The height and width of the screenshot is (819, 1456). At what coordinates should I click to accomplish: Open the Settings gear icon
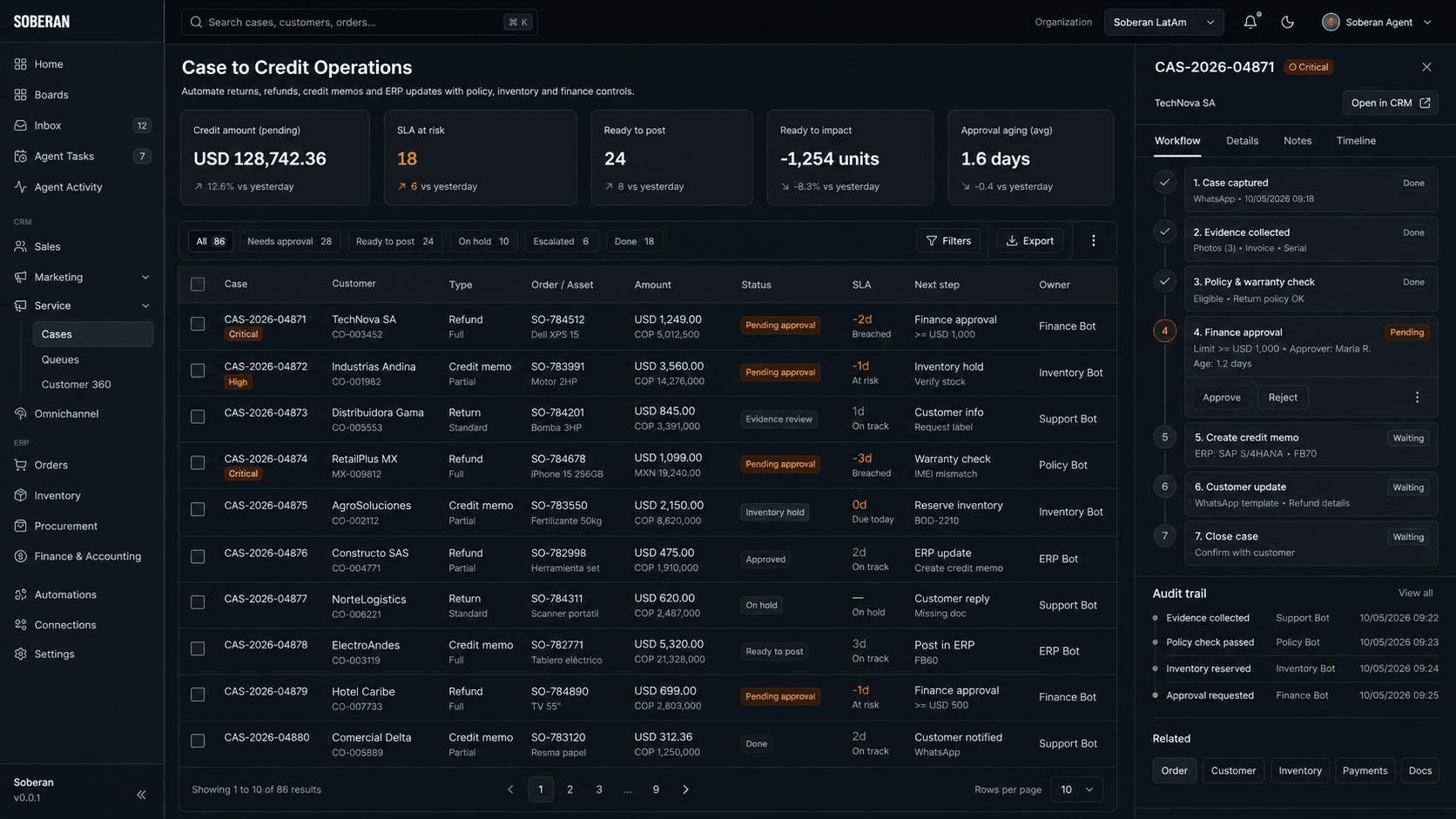point(20,655)
